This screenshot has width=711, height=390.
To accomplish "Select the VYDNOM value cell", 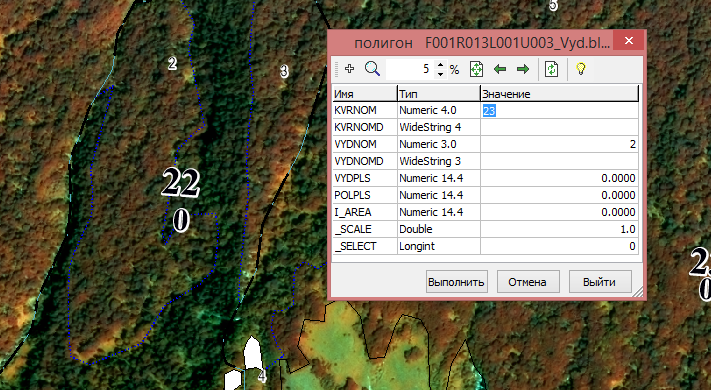I will click(x=559, y=144).
